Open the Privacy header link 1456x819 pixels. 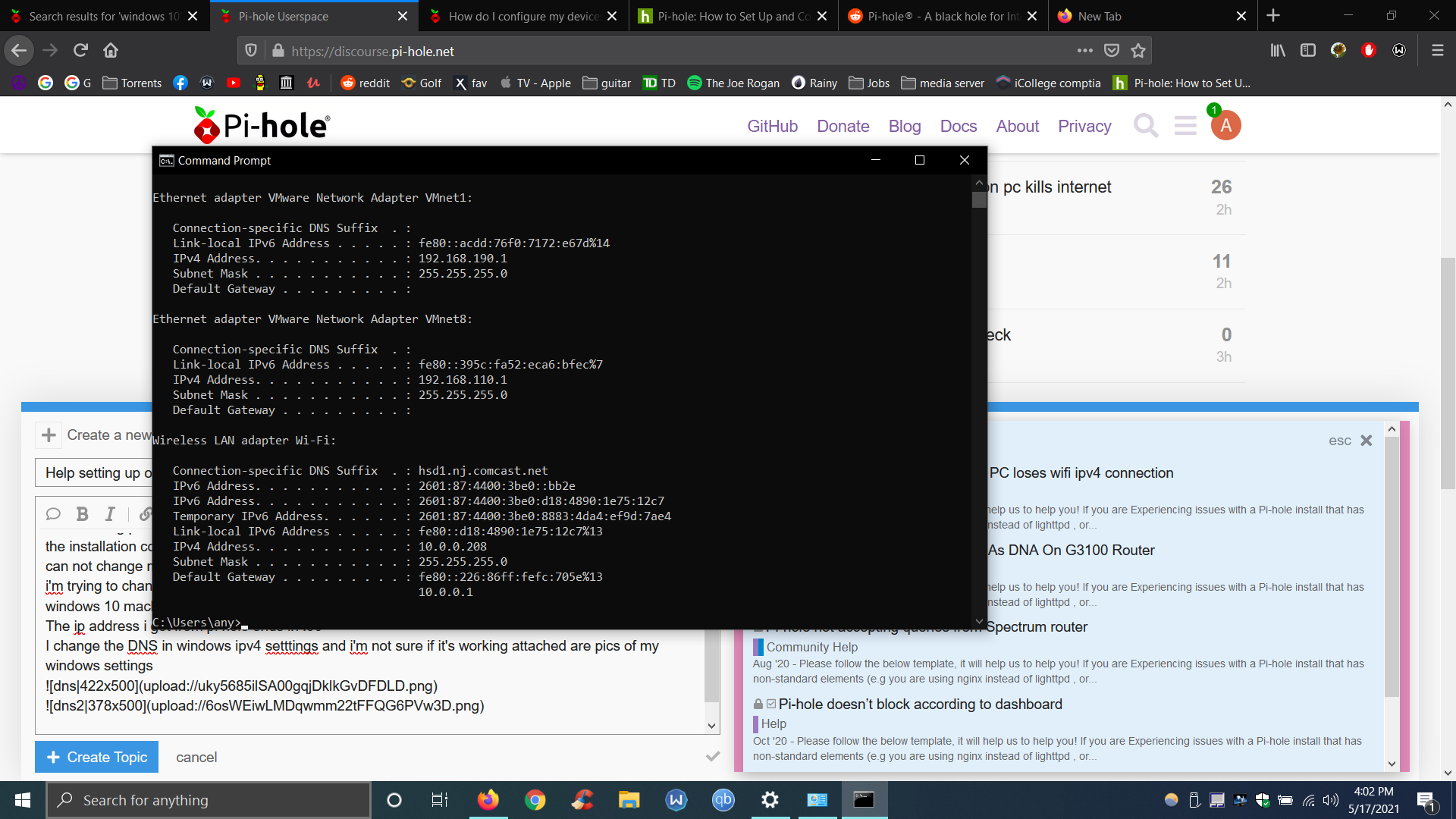1084,126
